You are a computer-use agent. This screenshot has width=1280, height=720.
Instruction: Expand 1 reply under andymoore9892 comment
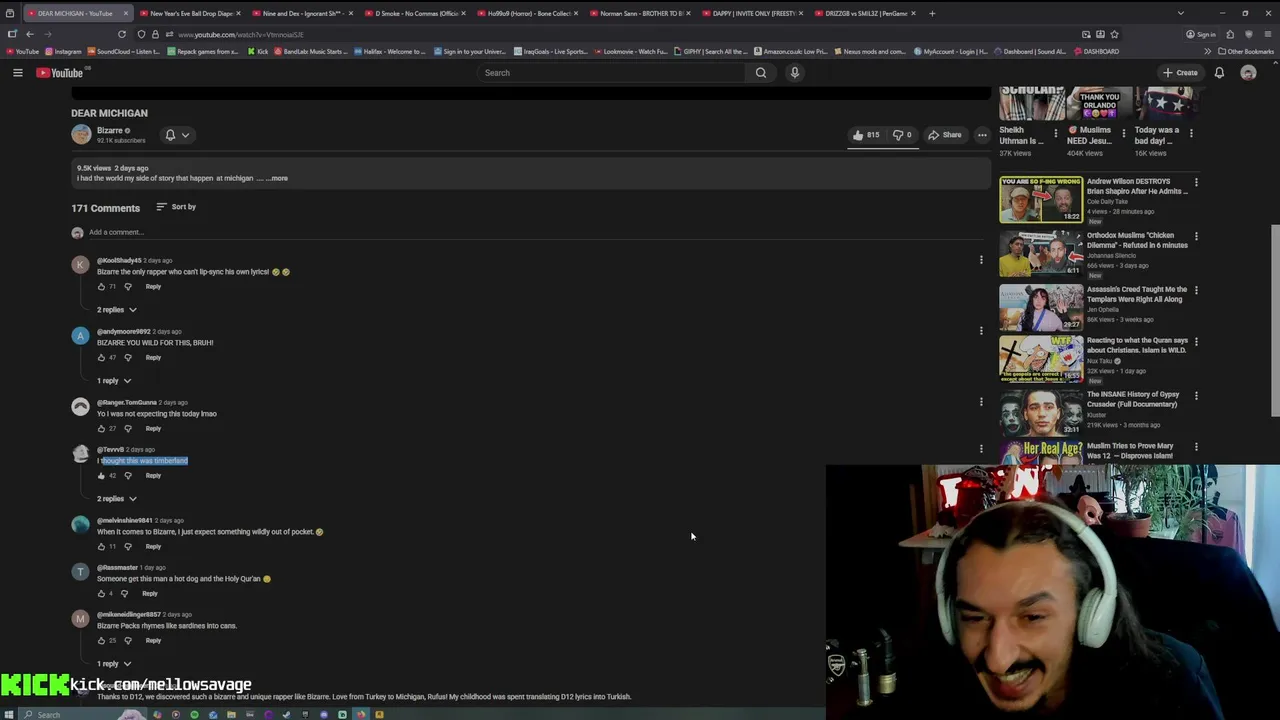click(x=114, y=381)
